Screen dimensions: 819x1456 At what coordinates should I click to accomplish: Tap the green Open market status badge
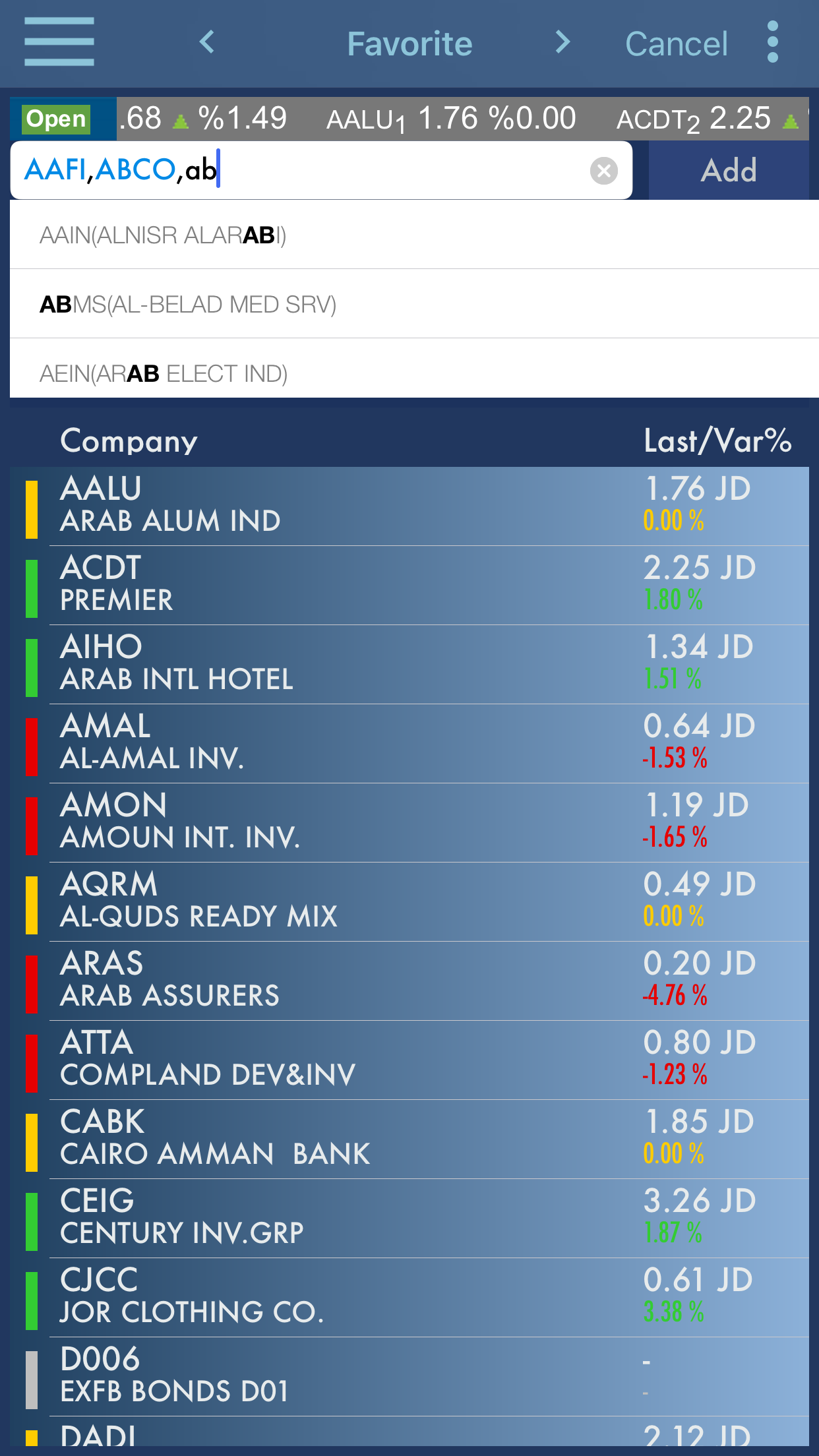(x=57, y=119)
